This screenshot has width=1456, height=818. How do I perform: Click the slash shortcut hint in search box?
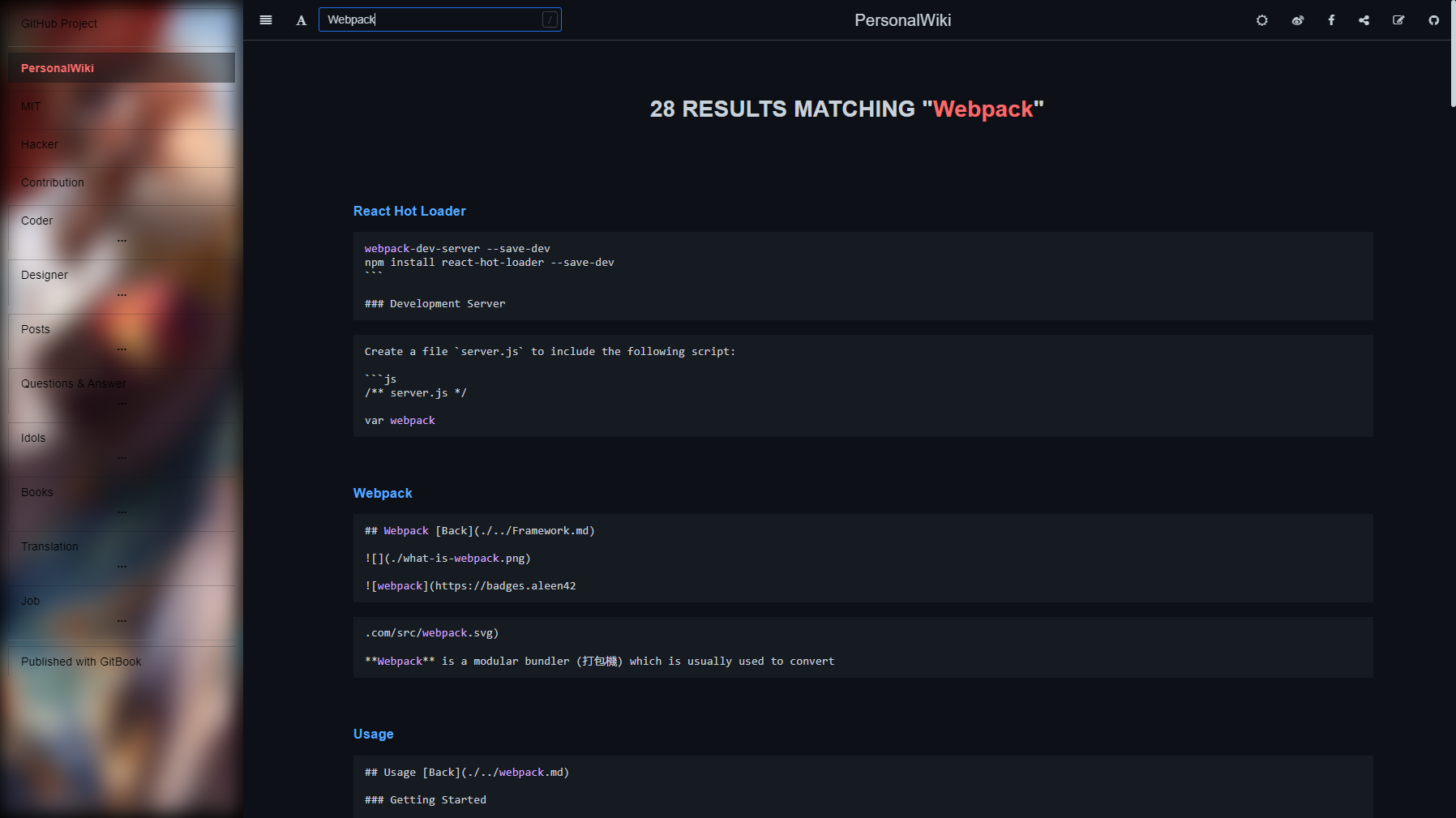(550, 19)
